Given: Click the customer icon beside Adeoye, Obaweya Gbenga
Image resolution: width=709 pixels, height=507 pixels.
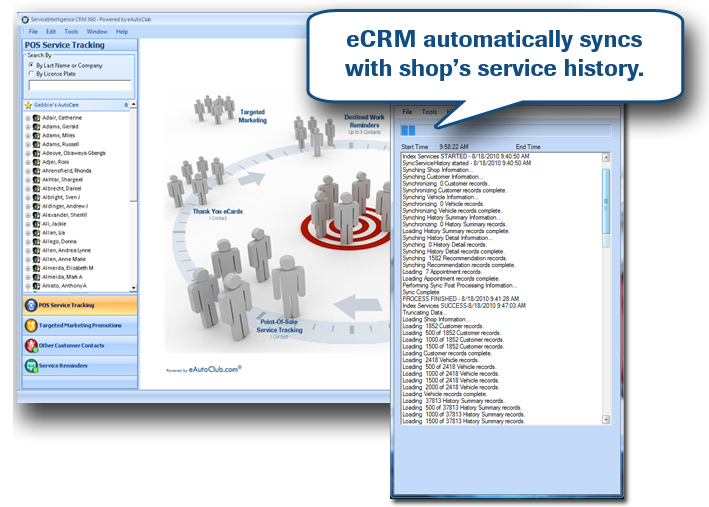Looking at the screenshot, I should 37,153.
